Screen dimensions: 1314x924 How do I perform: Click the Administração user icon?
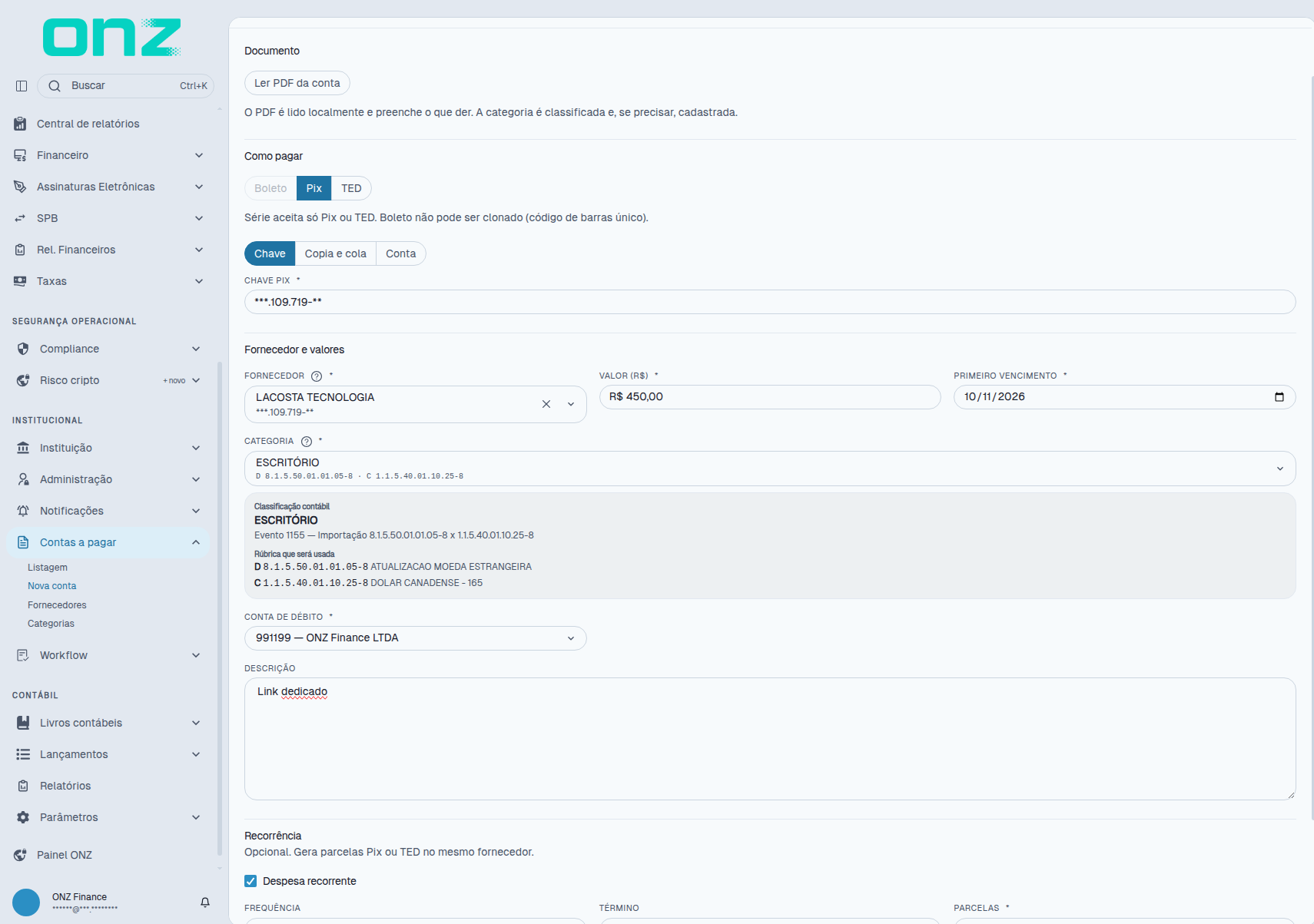23,479
